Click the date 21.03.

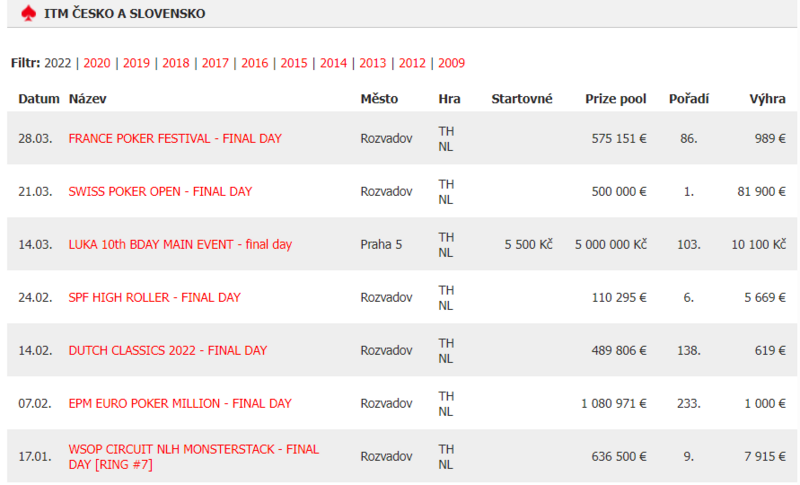point(35,192)
